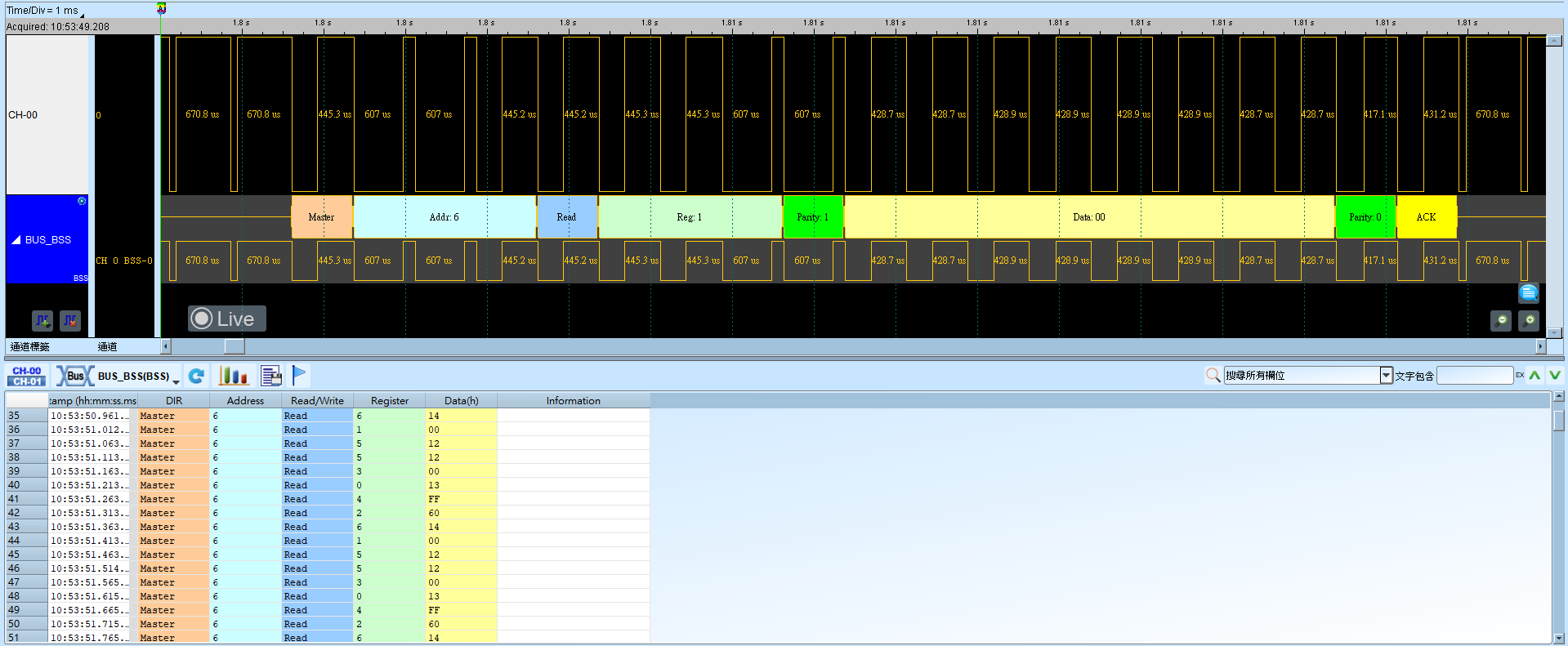Focus the text-contains search input box
Image resolution: width=1568 pixels, height=646 pixels.
click(x=1475, y=376)
